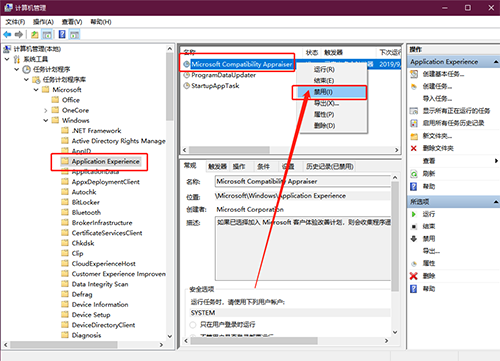This screenshot has width=500, height=361.
Task: Click 启用所有任务历史记录 action
Action: click(x=453, y=123)
